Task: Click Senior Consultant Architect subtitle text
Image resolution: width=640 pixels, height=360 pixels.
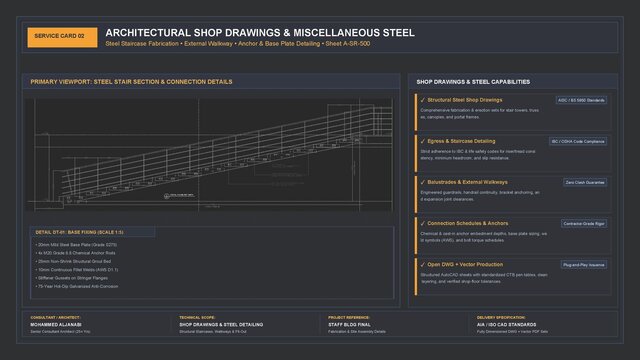Action: 60,332
